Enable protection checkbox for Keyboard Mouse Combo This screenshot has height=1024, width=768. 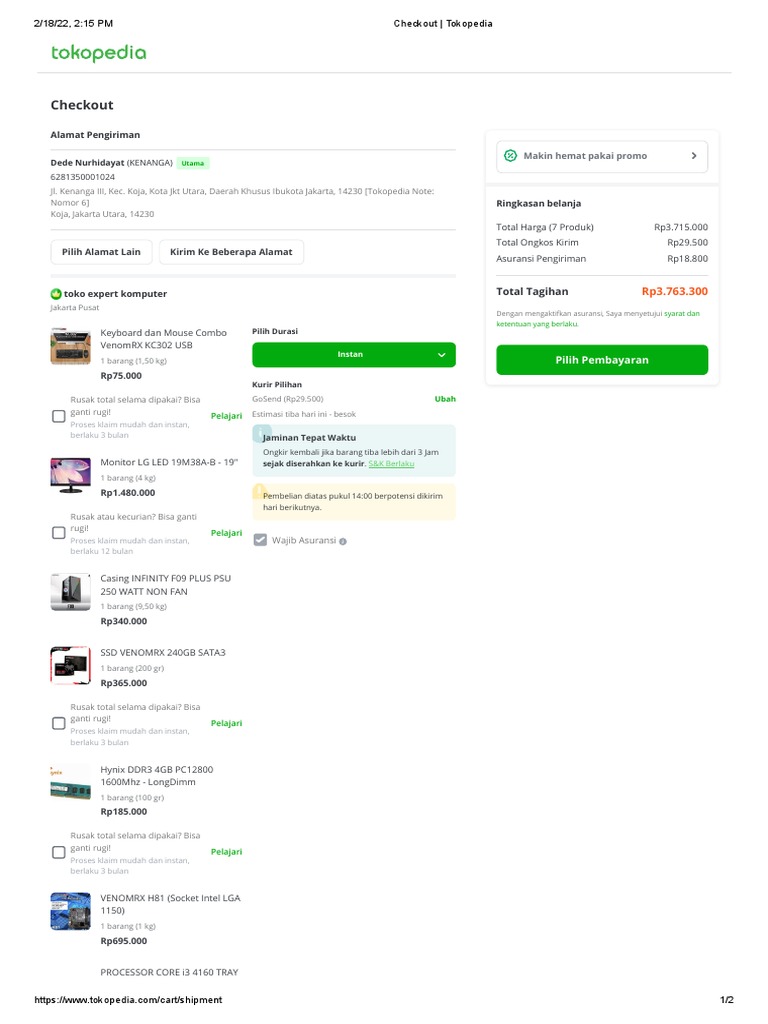(x=59, y=416)
